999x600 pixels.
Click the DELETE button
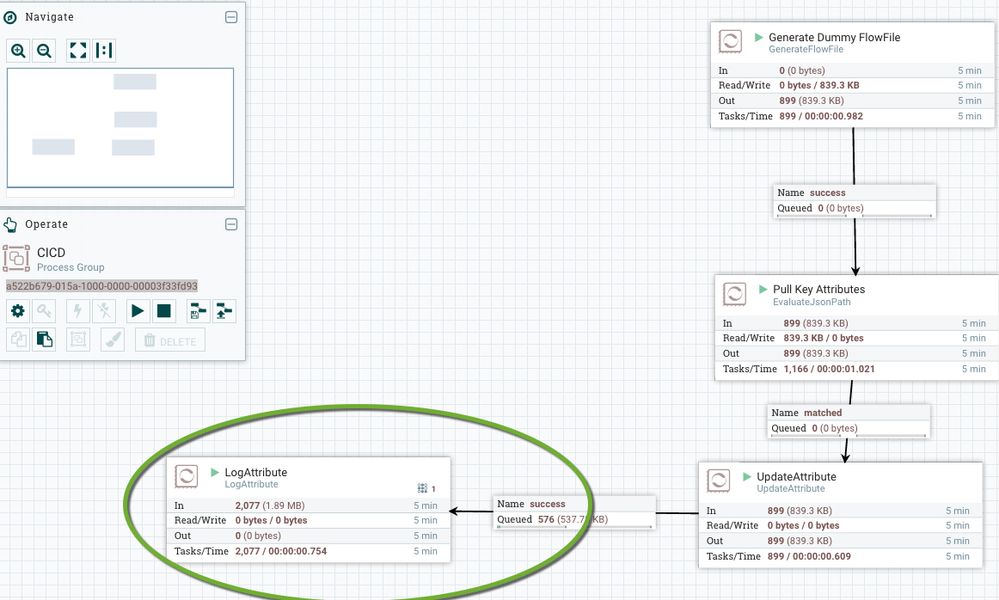pyautogui.click(x=170, y=340)
